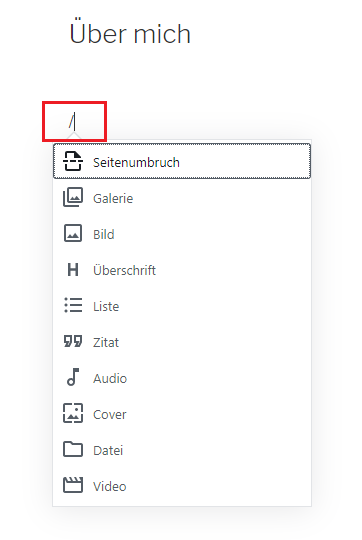Select the Video text entry
This screenshot has width=362, height=540.
(110, 487)
